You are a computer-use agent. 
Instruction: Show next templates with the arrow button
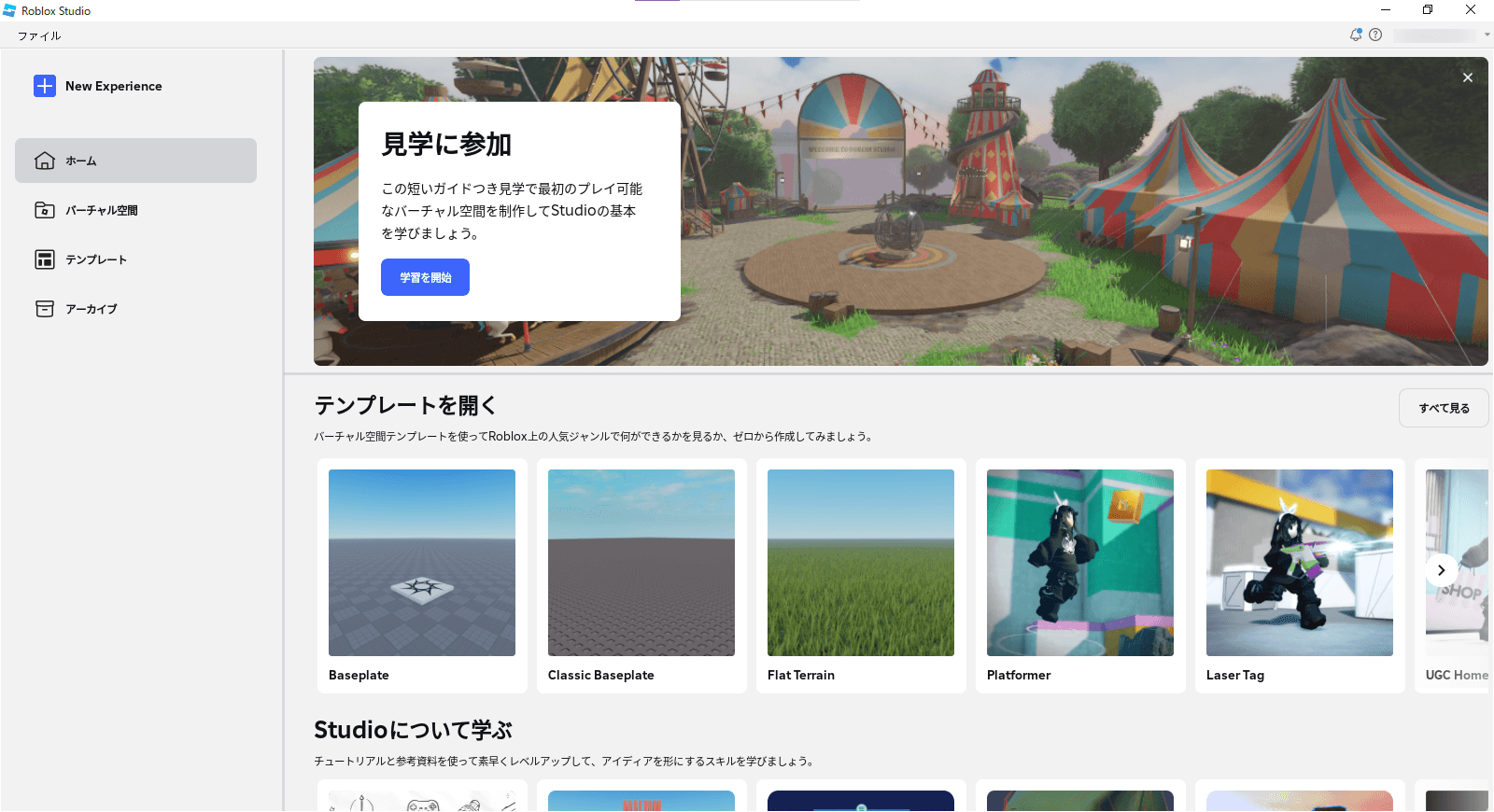click(1442, 570)
